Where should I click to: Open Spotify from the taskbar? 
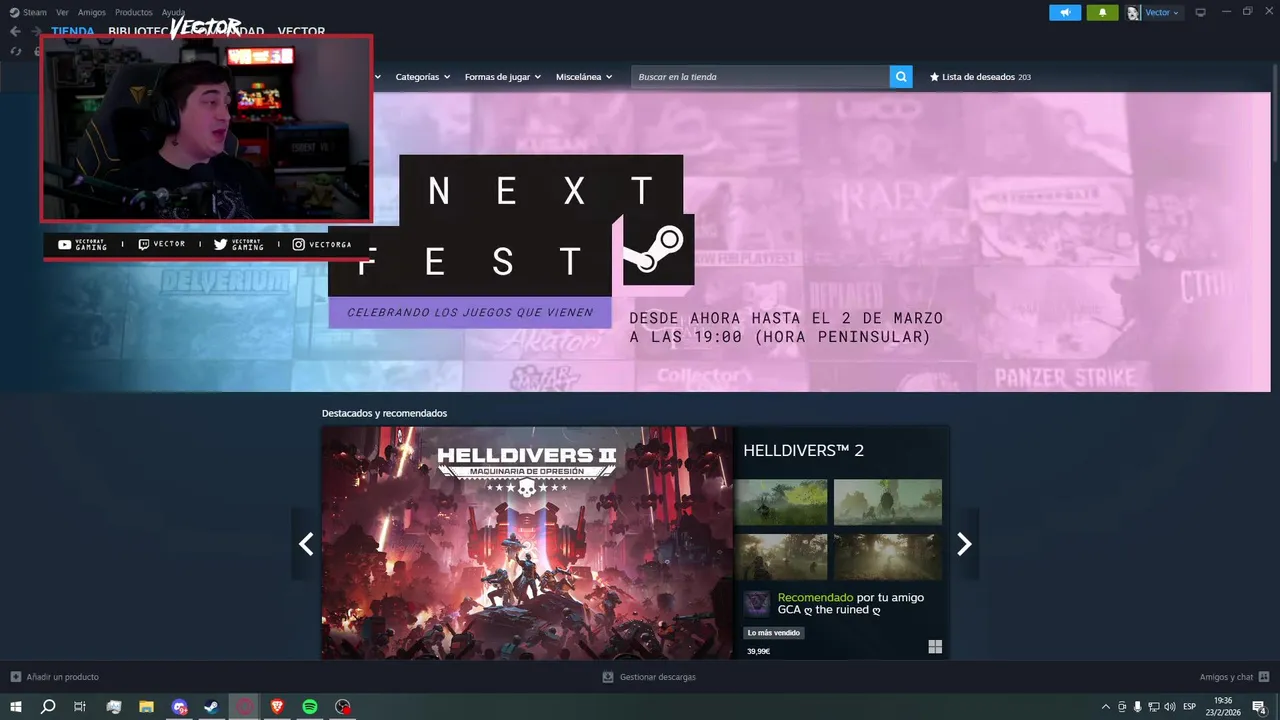pos(310,707)
